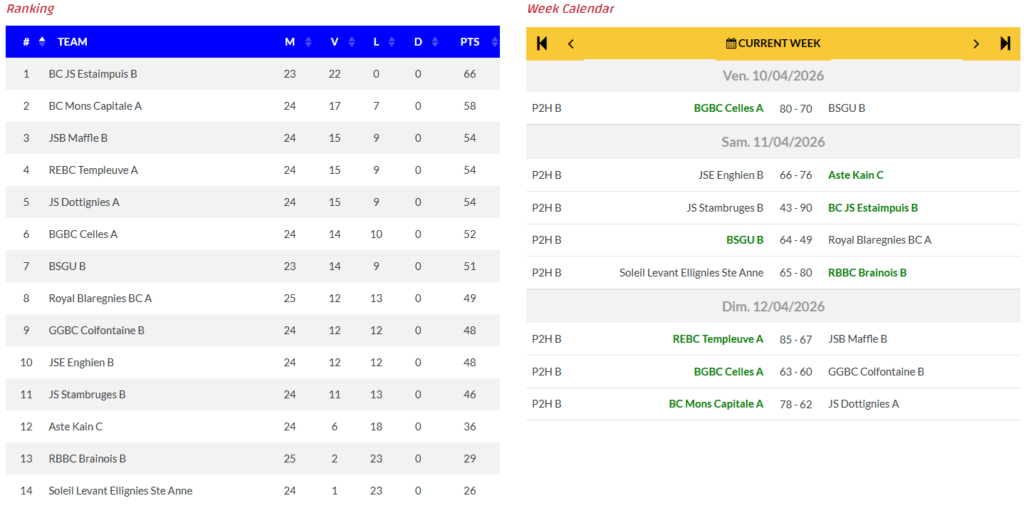The image size is (1024, 523).
Task: Select Soleil Levant Ellignies Ste Anne ranking row
Action: 120,491
